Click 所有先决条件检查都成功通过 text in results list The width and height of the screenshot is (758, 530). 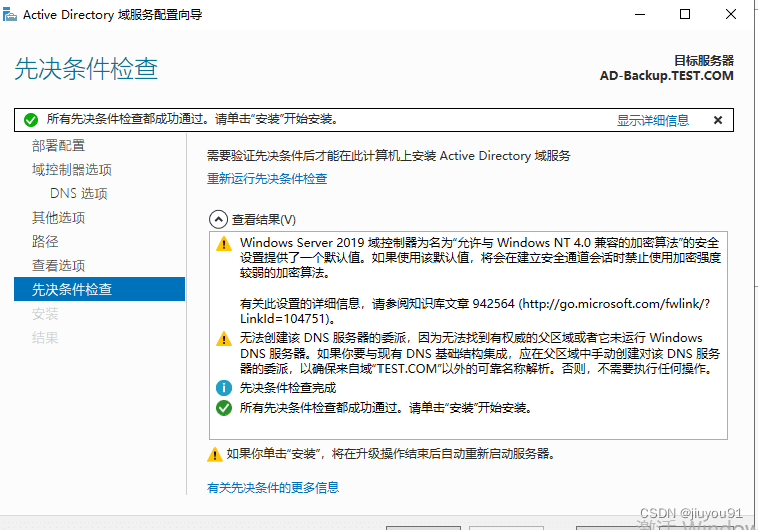(386, 408)
